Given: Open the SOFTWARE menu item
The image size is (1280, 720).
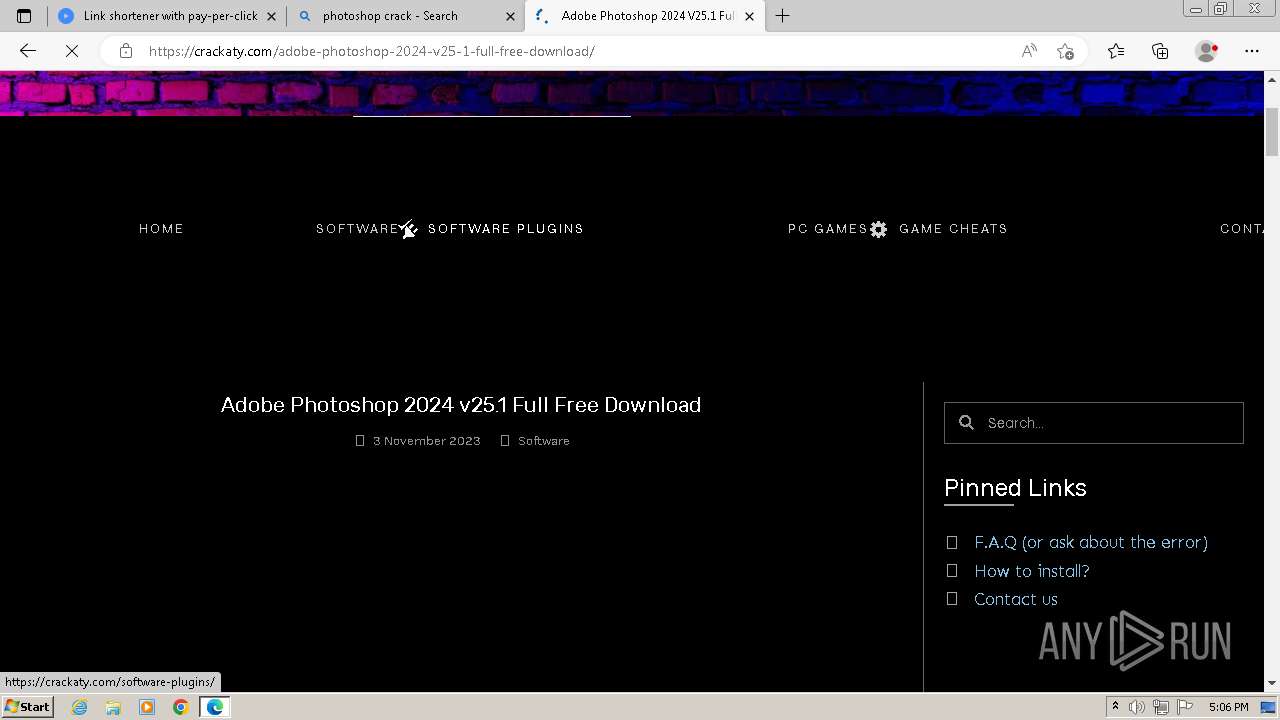Looking at the screenshot, I should (x=357, y=229).
